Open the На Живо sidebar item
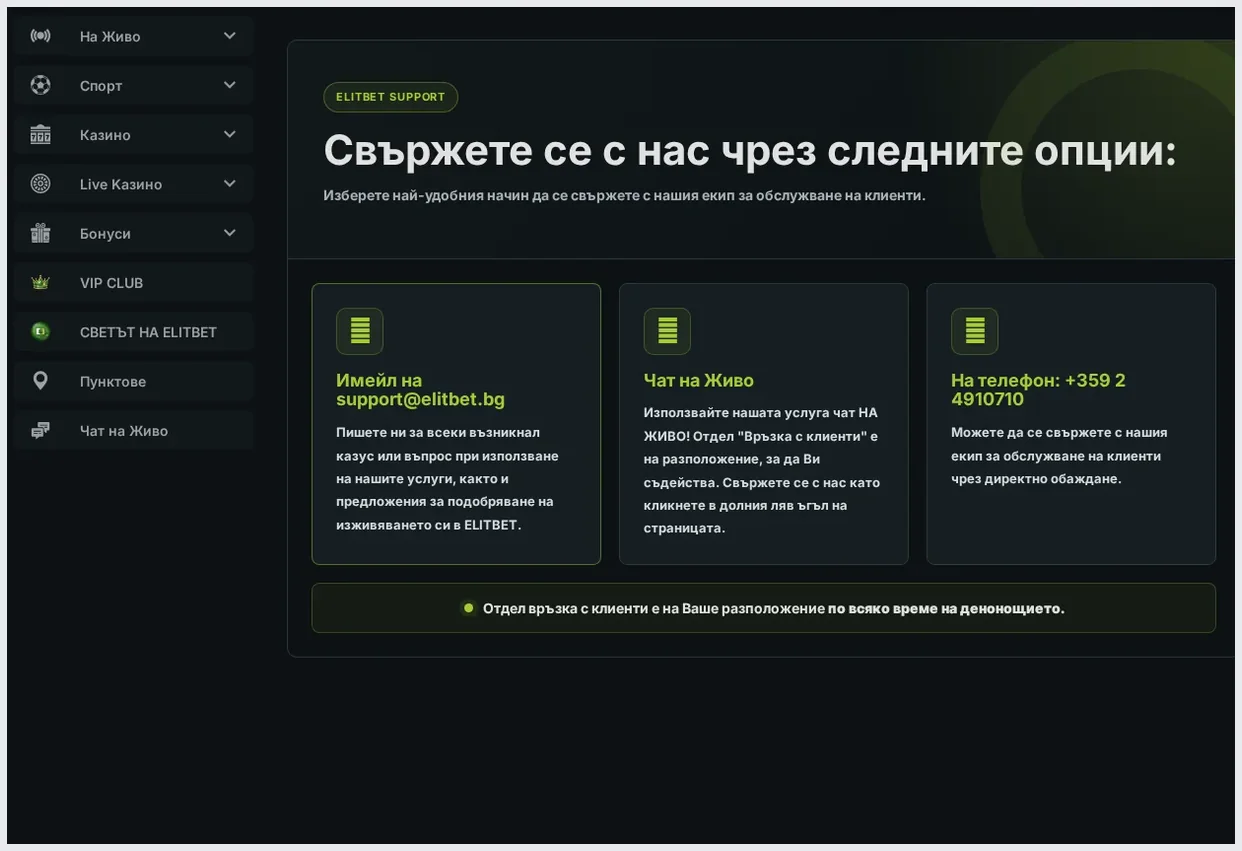Image resolution: width=1242 pixels, height=851 pixels. pyautogui.click(x=133, y=36)
